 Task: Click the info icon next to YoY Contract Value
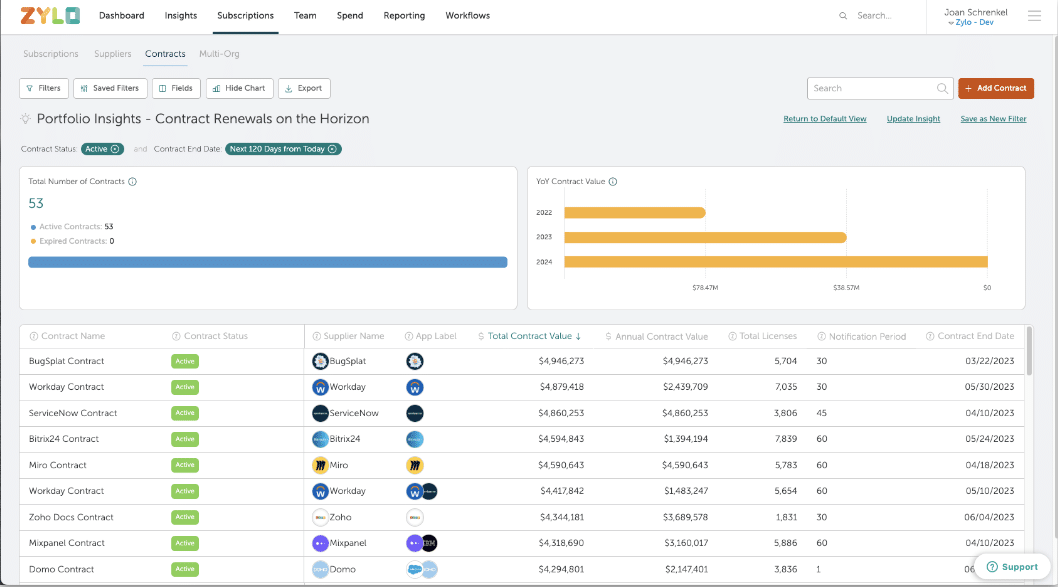coord(613,182)
